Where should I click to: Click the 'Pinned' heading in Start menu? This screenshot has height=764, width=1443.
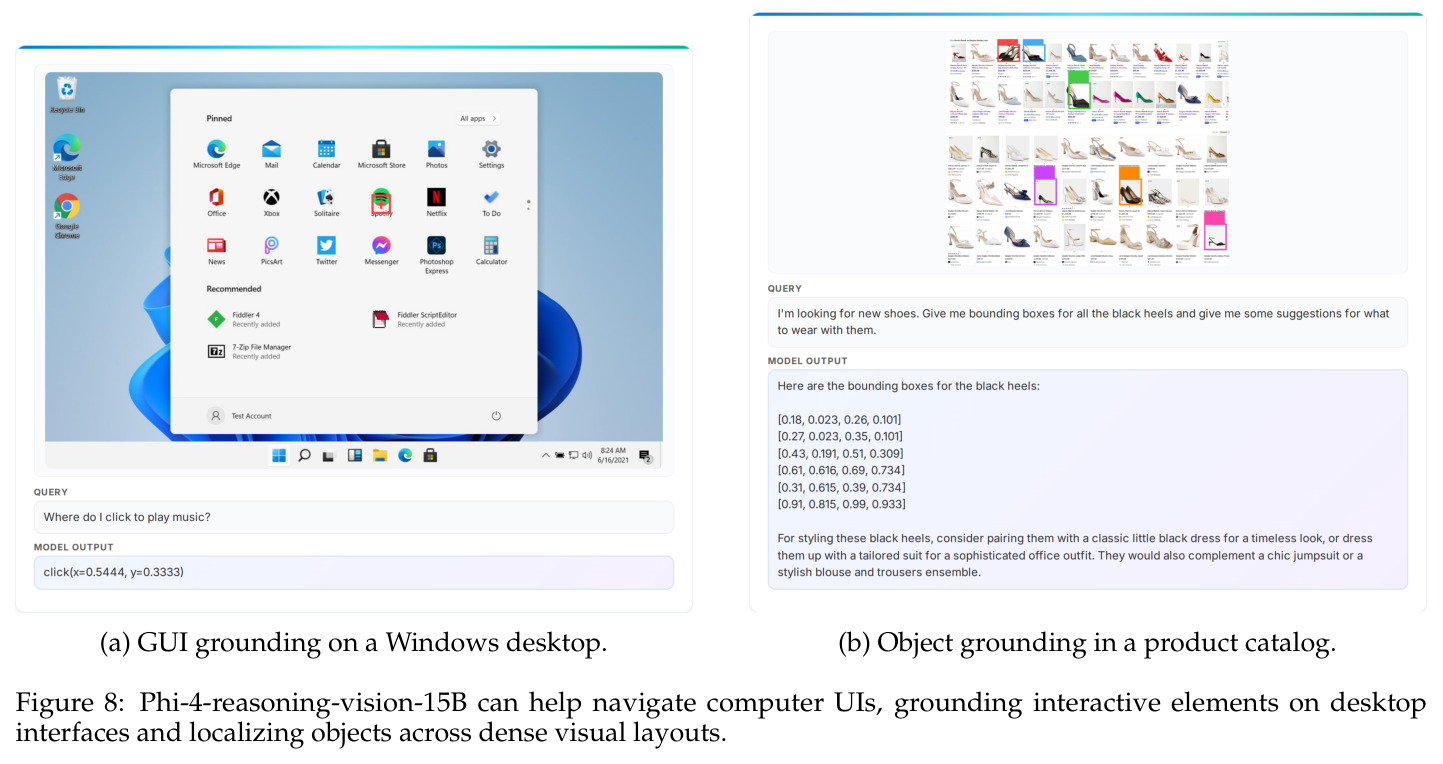pyautogui.click(x=219, y=118)
